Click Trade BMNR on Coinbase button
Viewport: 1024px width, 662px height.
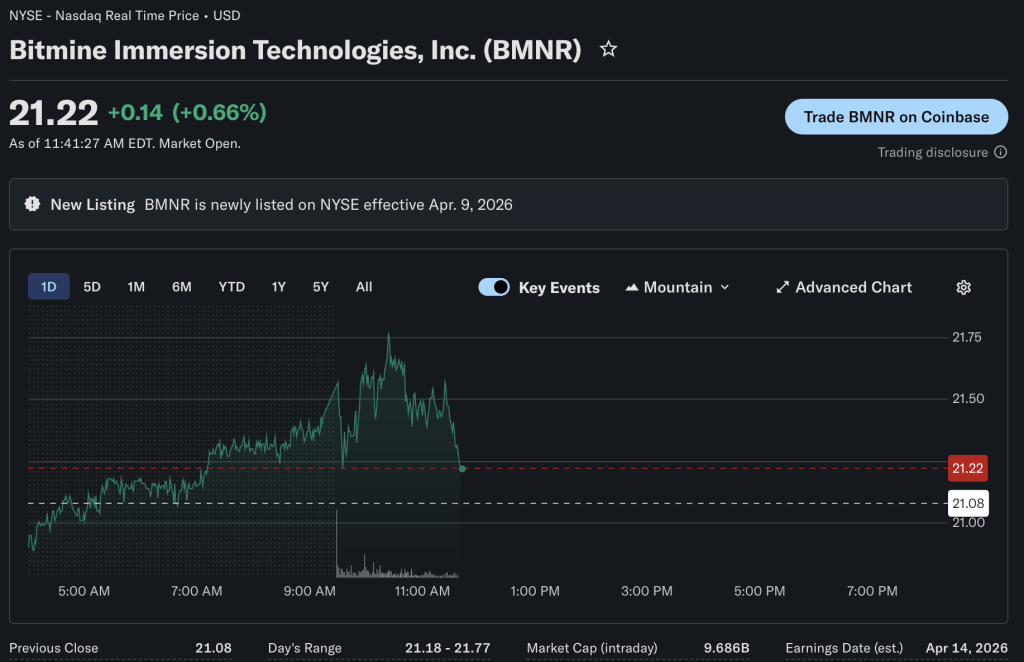click(x=896, y=117)
